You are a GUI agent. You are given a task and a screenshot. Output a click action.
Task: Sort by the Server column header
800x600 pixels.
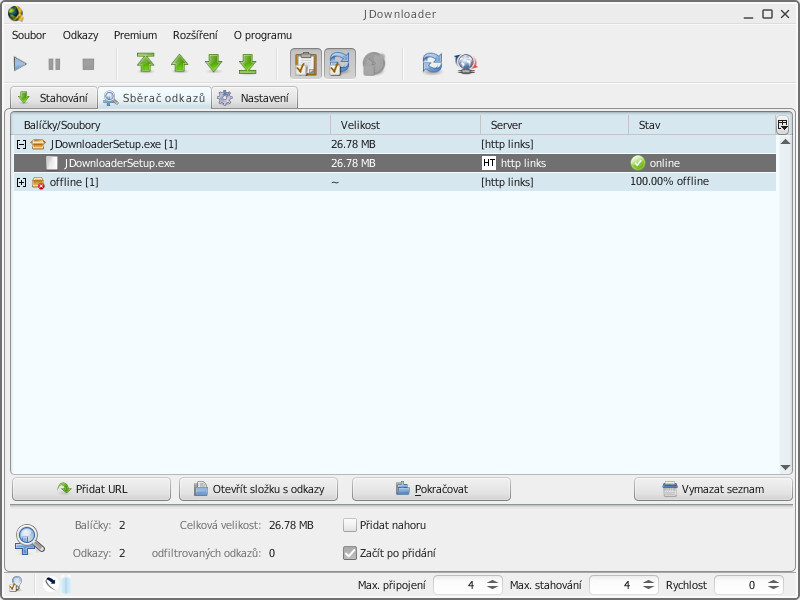point(555,125)
